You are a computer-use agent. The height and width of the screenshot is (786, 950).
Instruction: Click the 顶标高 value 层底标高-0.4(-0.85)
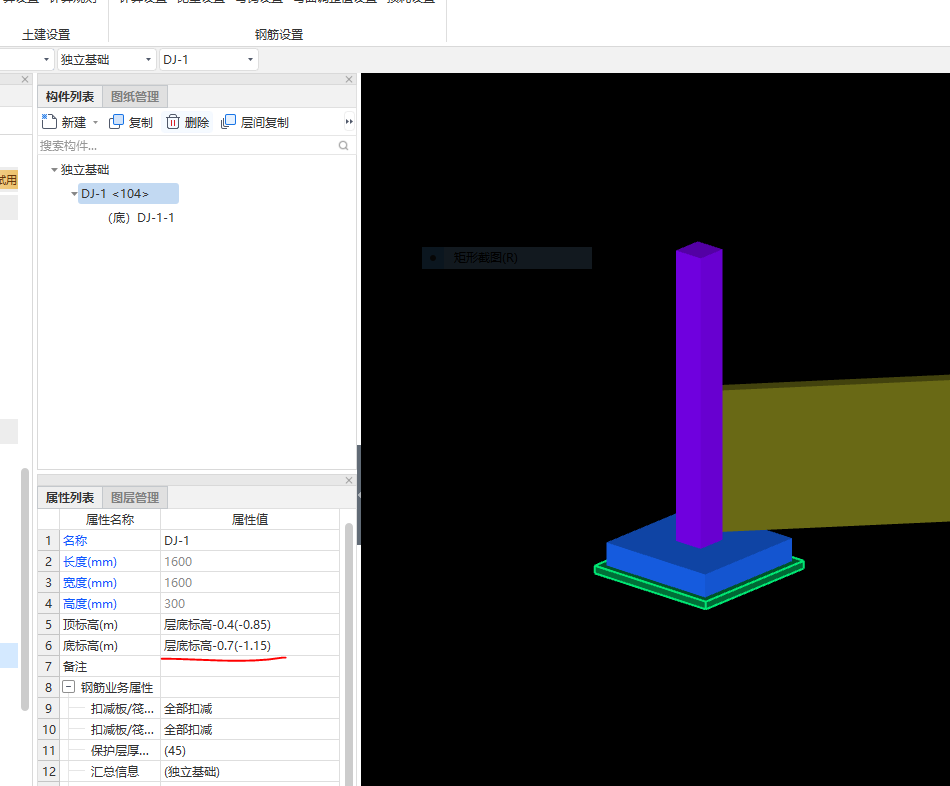pyautogui.click(x=250, y=625)
